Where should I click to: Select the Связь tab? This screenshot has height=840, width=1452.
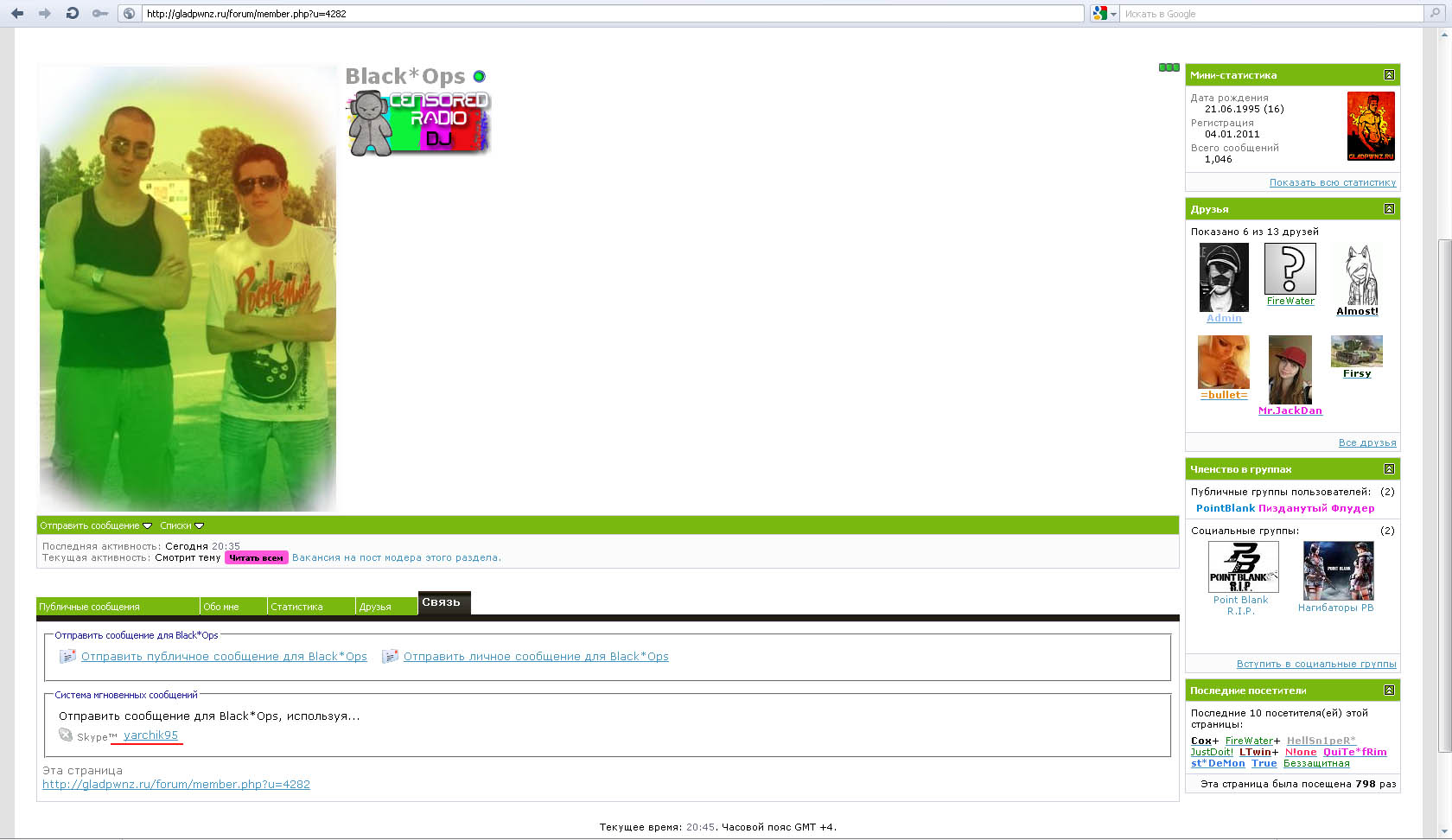click(444, 602)
